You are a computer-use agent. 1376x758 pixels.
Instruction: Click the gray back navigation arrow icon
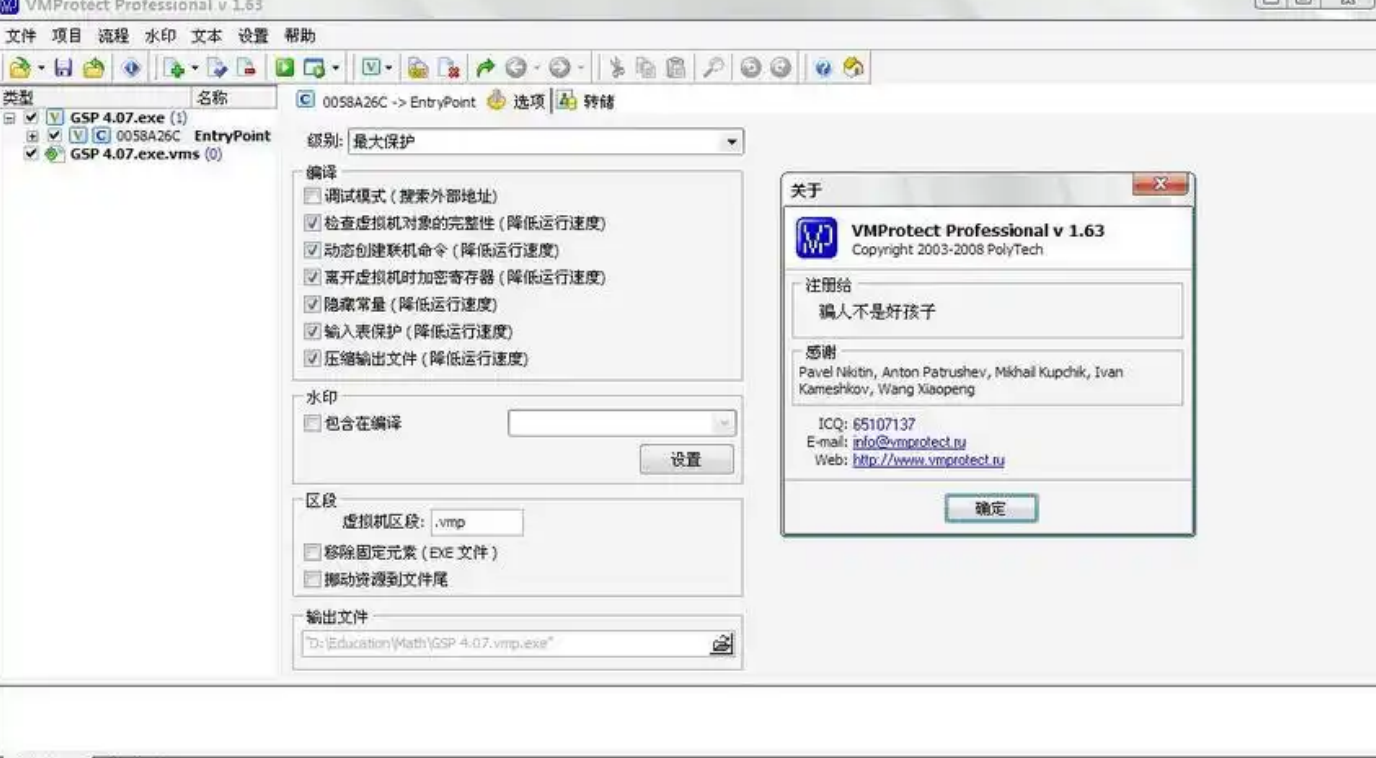[x=516, y=68]
